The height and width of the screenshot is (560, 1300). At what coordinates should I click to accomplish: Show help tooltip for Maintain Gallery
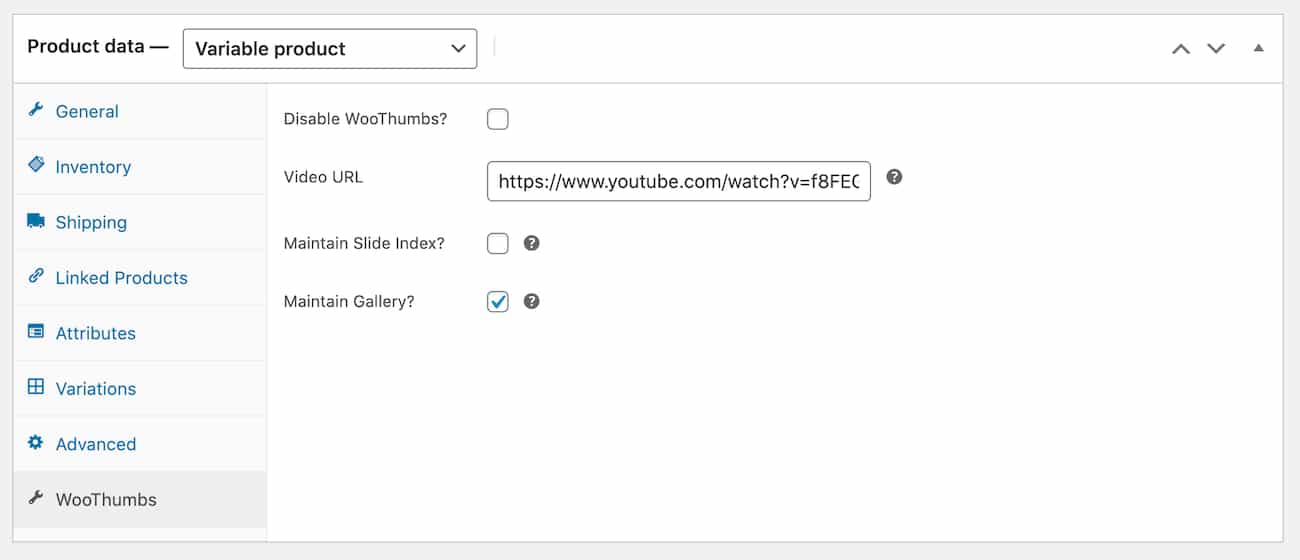(532, 301)
